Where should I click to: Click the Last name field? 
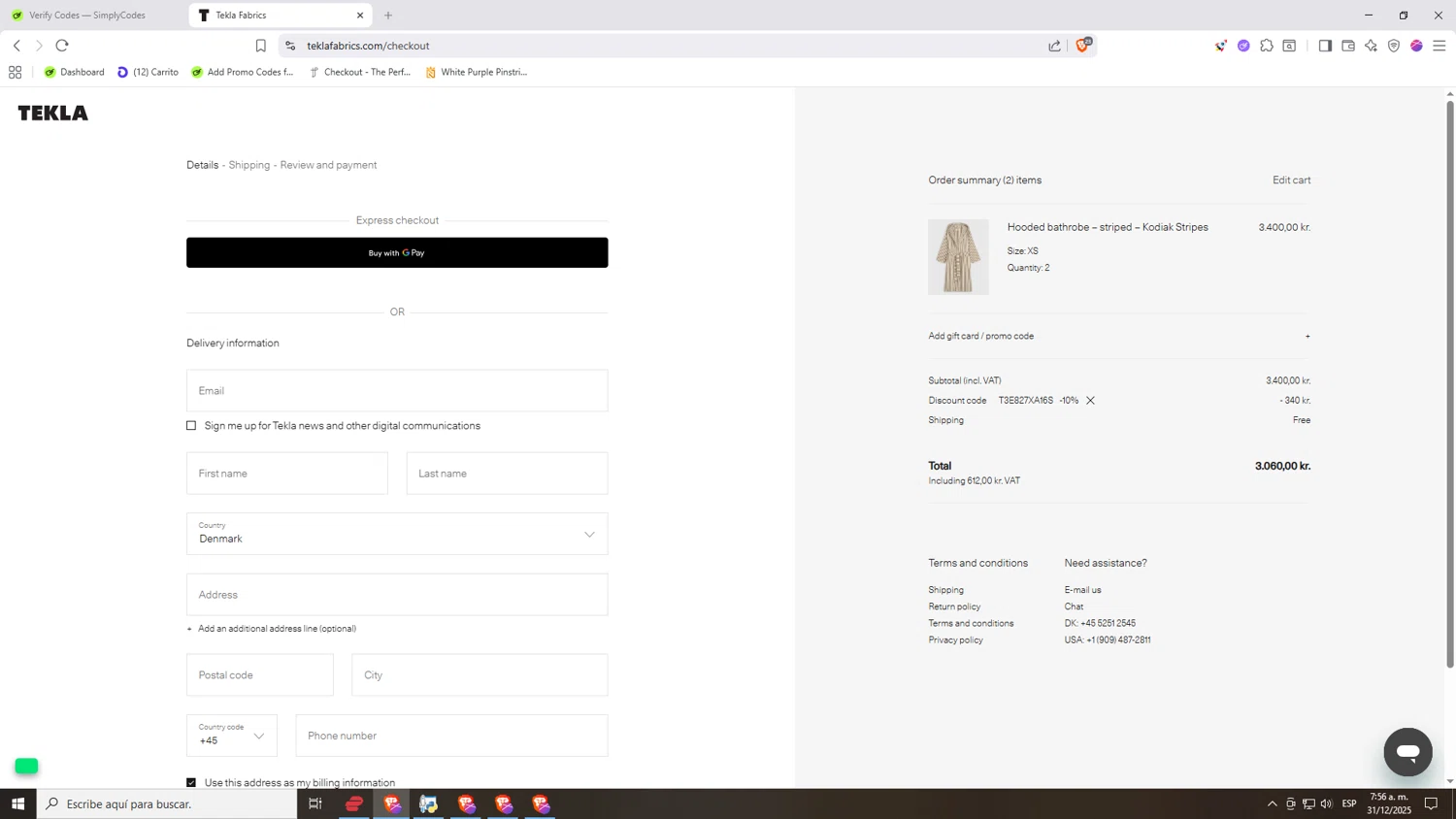pyautogui.click(x=508, y=474)
